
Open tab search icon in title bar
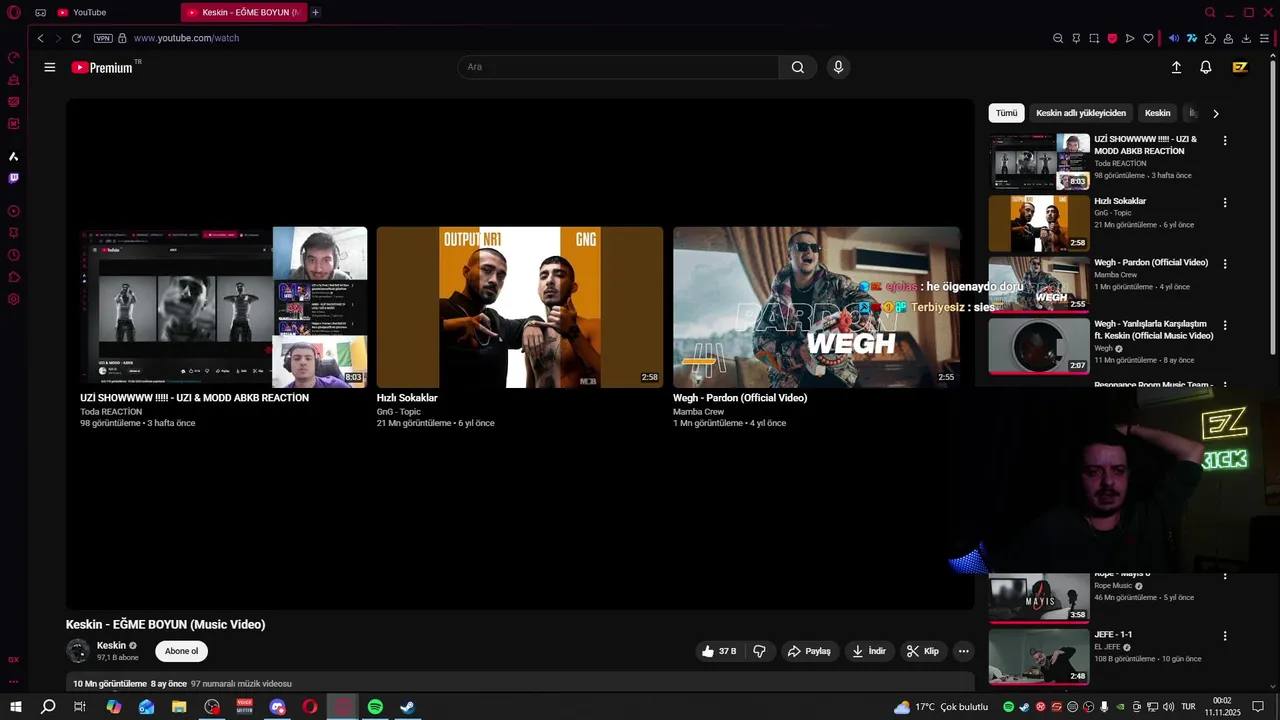[x=1210, y=12]
